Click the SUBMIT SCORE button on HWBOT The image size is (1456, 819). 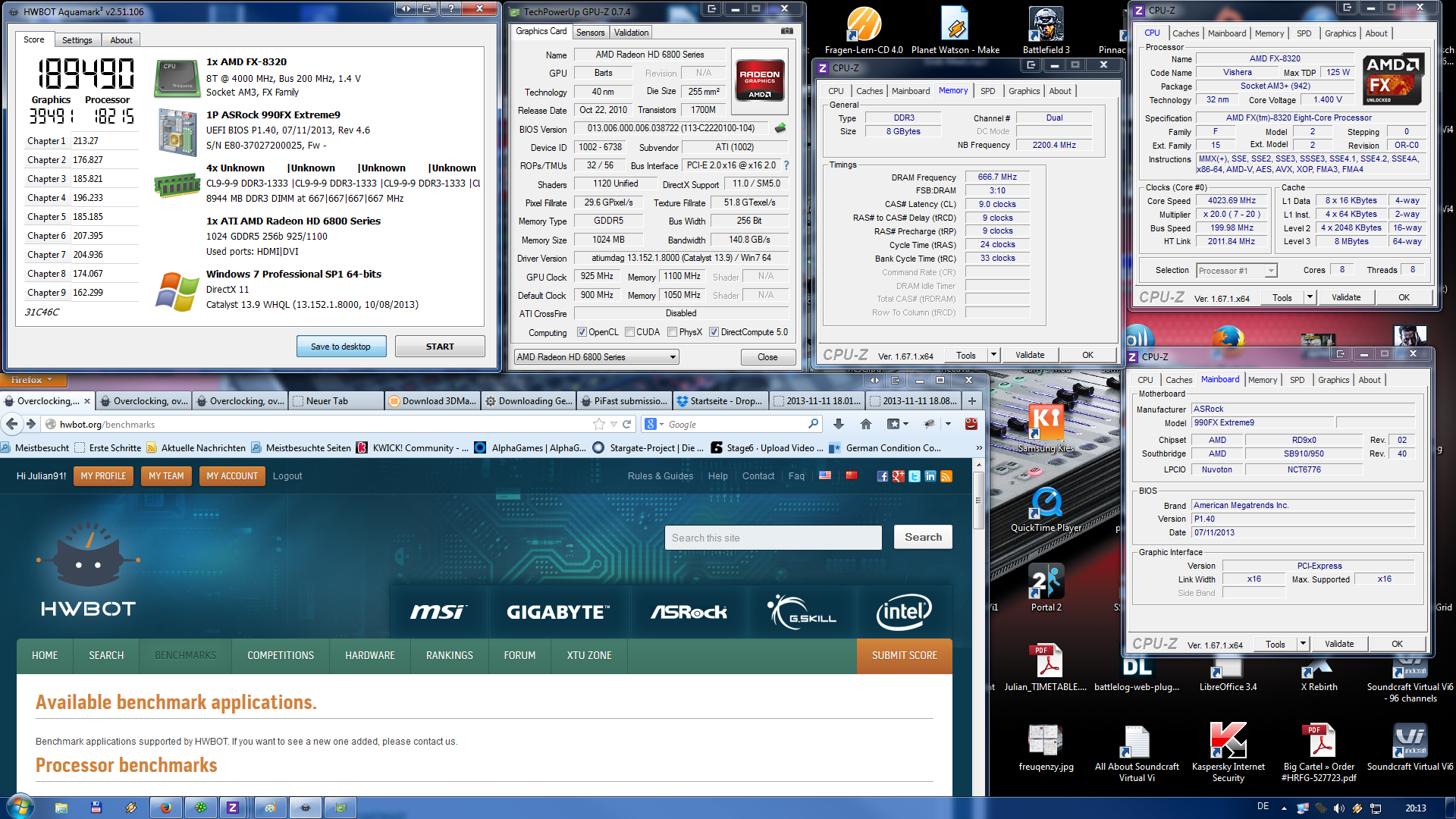(x=905, y=655)
